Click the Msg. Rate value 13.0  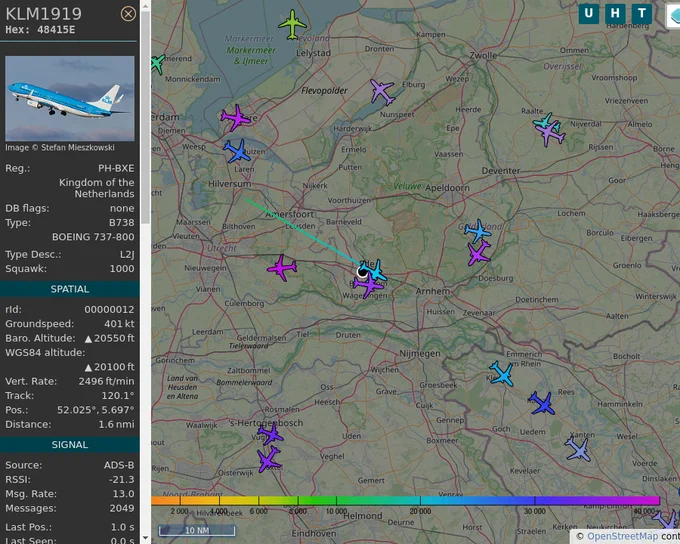coord(124,494)
